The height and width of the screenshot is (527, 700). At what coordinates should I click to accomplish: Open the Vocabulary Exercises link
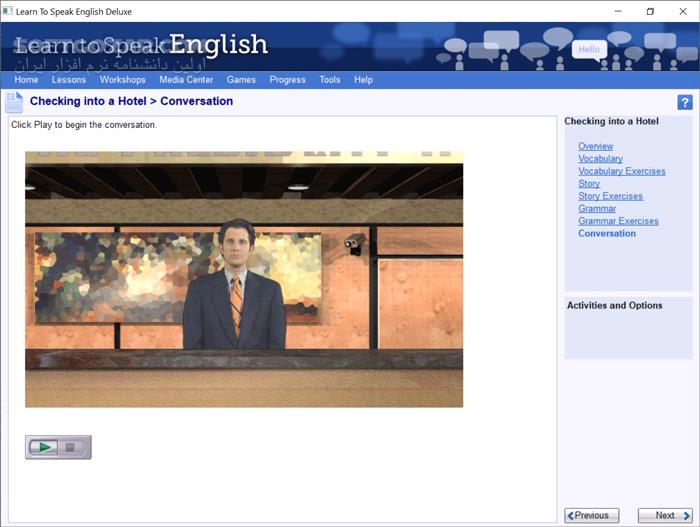(621, 171)
